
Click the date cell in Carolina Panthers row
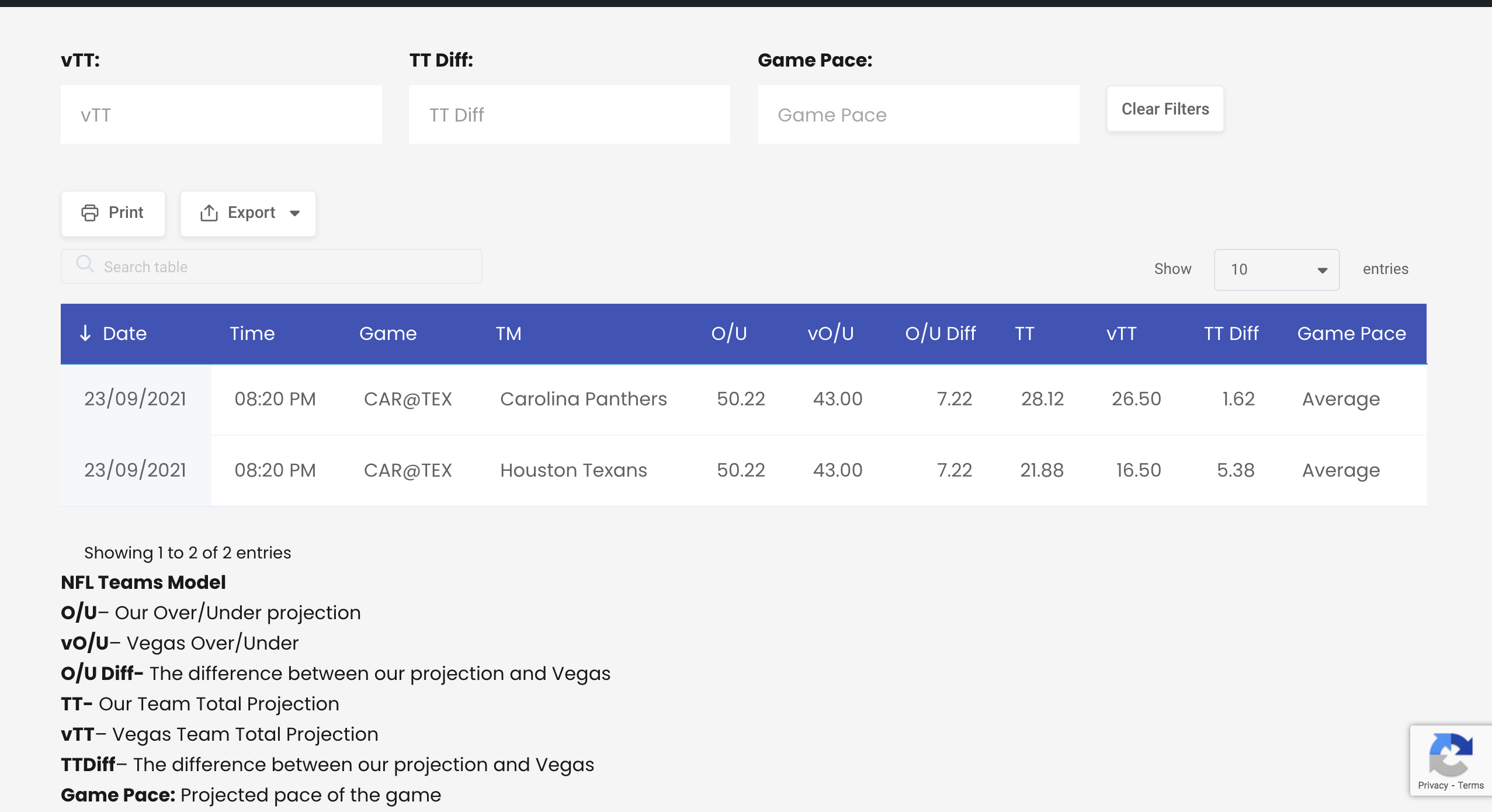(136, 399)
